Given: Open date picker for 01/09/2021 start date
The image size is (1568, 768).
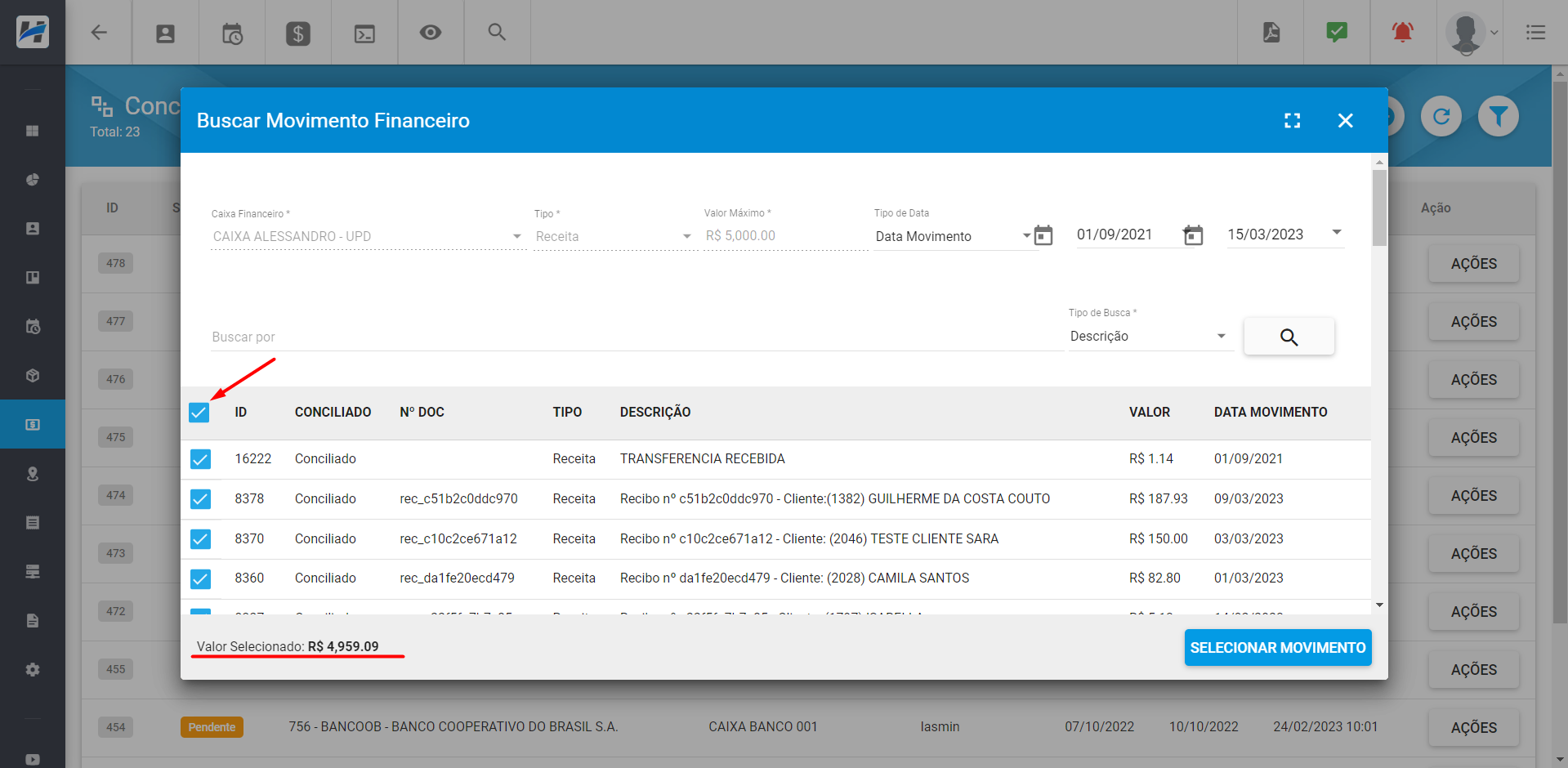Looking at the screenshot, I should tap(1043, 235).
